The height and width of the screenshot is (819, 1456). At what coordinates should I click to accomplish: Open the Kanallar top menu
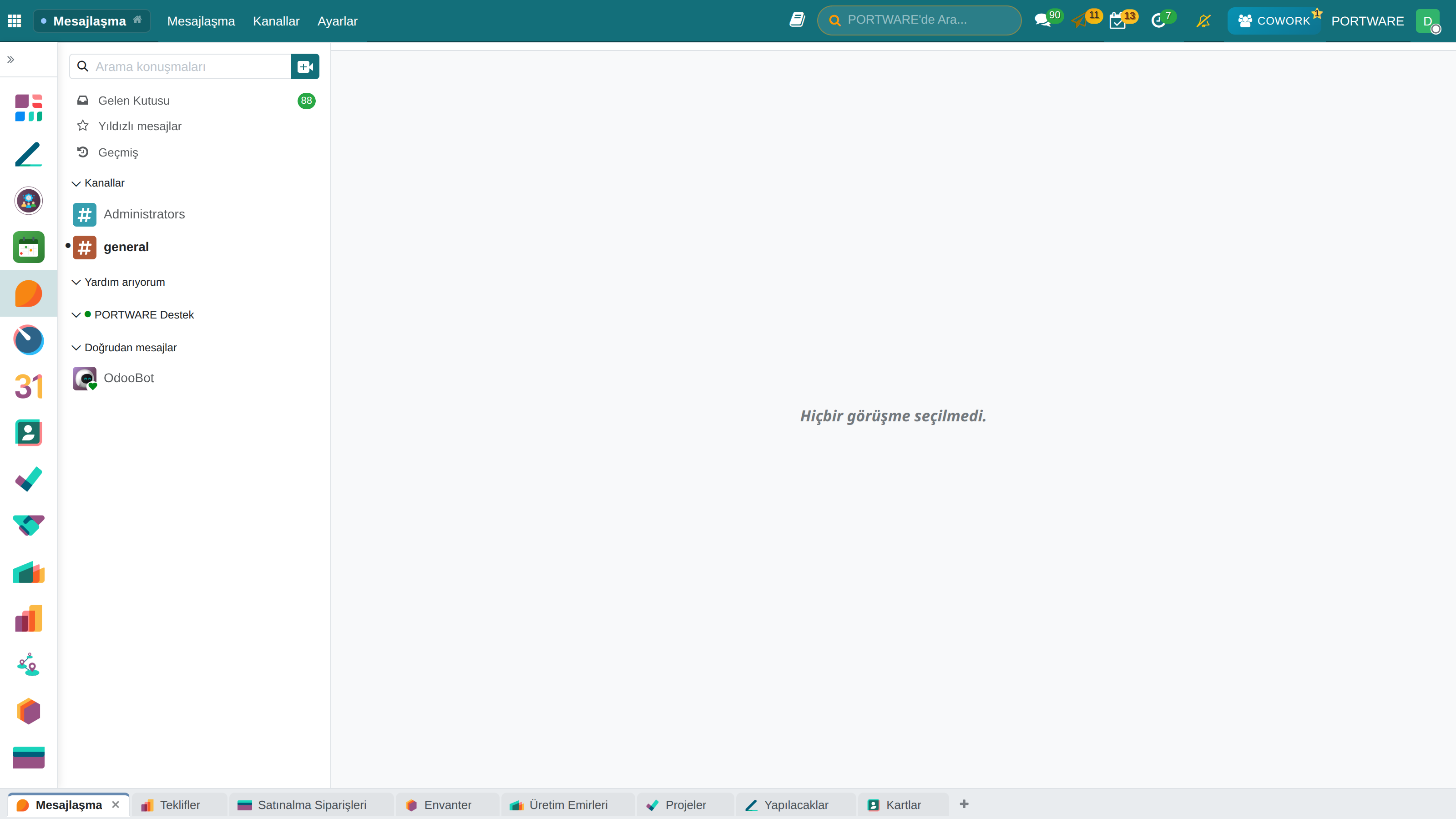(x=276, y=21)
